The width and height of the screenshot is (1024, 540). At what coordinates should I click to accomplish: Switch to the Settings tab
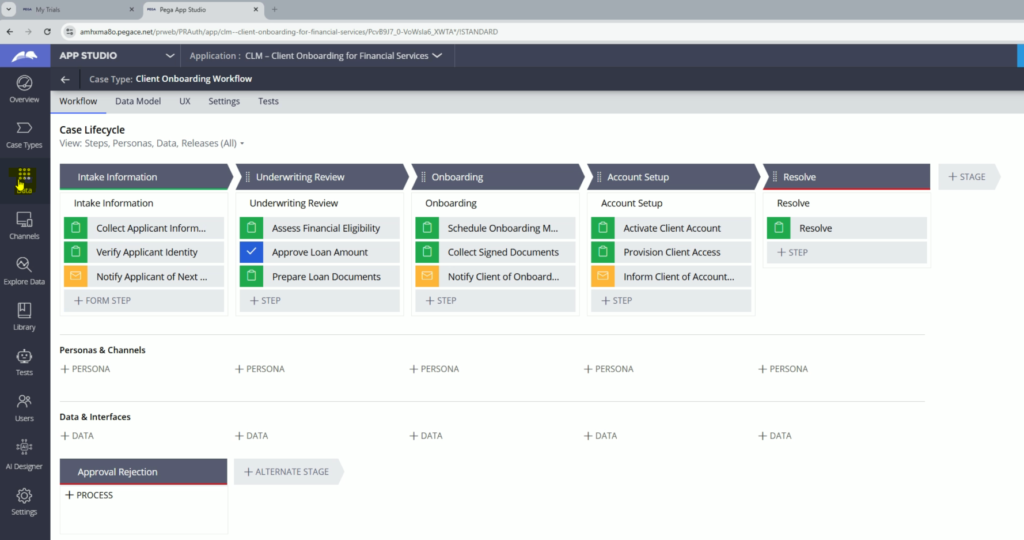click(x=223, y=101)
